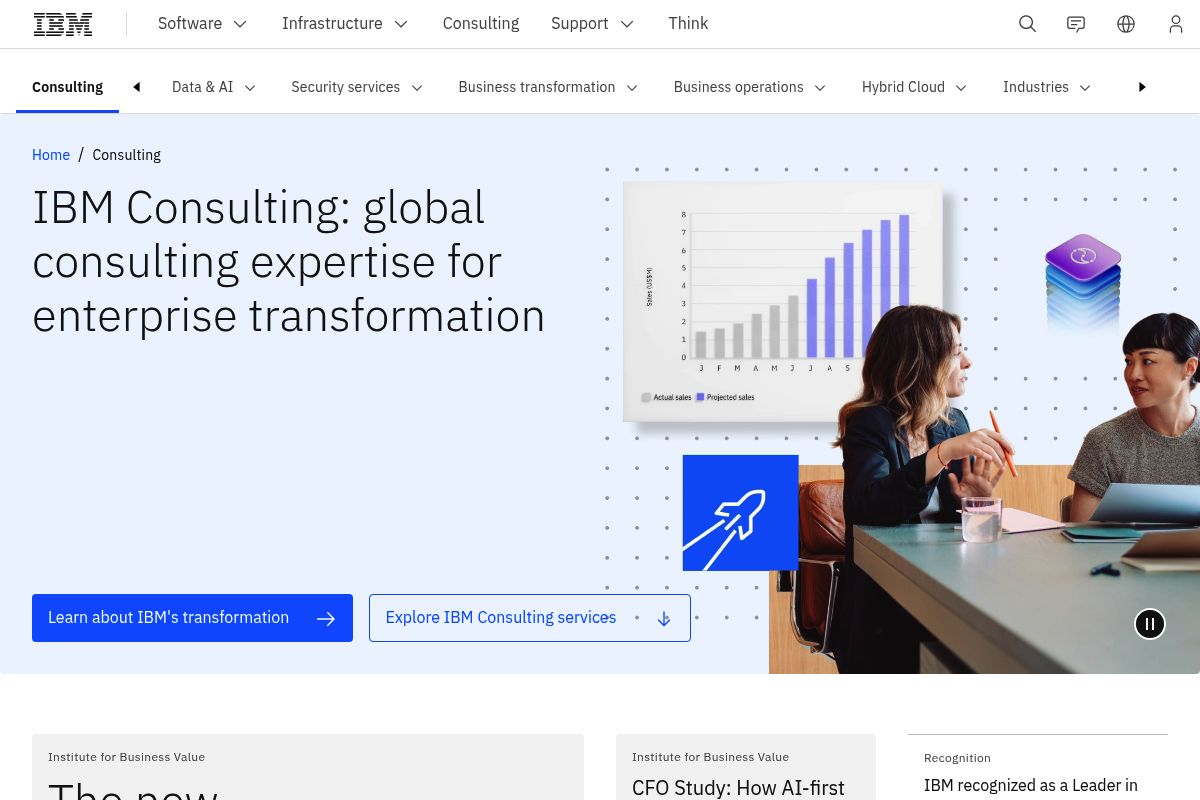Click the 'Recognition' label
The height and width of the screenshot is (800, 1200).
click(x=957, y=758)
